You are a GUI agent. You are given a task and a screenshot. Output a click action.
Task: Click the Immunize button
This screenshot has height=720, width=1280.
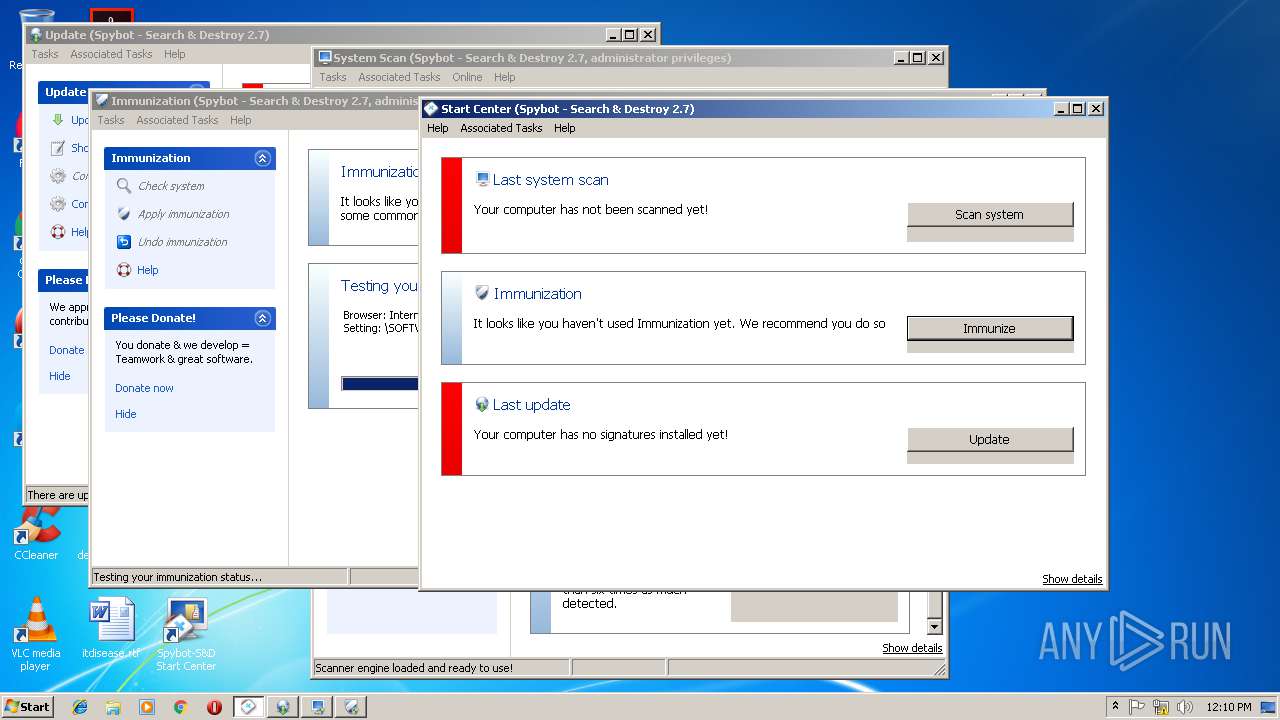[x=989, y=328]
